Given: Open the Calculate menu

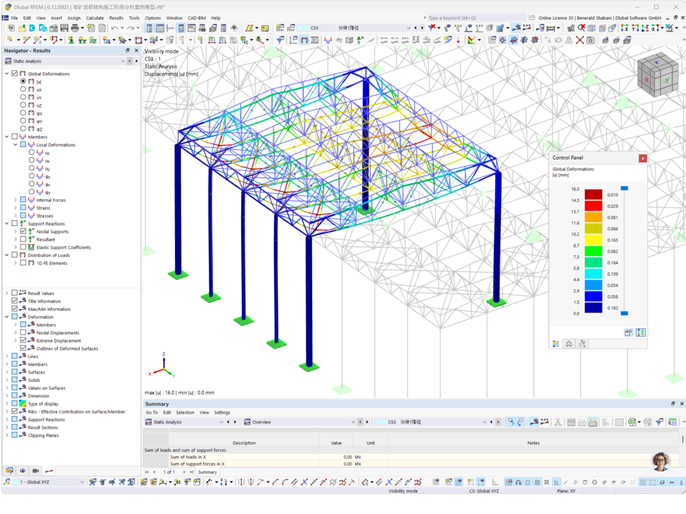Looking at the screenshot, I should [94, 18].
